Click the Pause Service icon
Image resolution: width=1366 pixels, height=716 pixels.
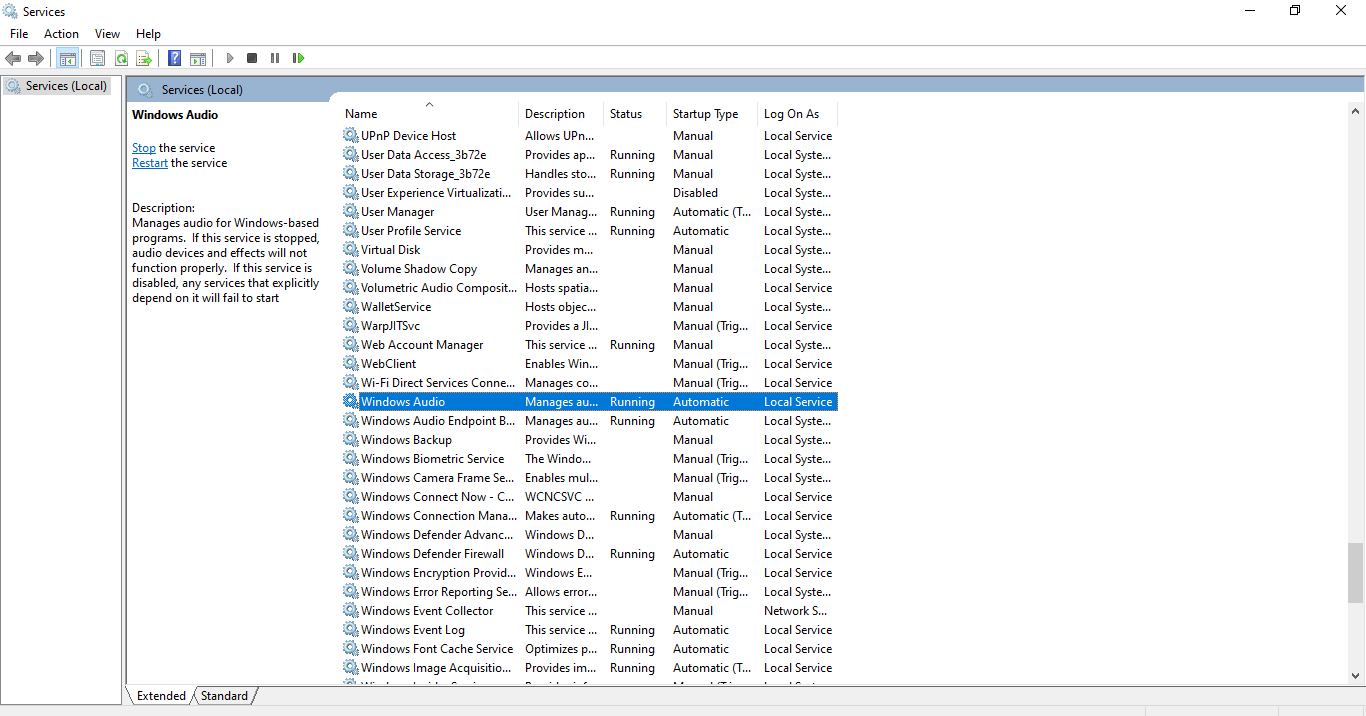click(x=275, y=58)
